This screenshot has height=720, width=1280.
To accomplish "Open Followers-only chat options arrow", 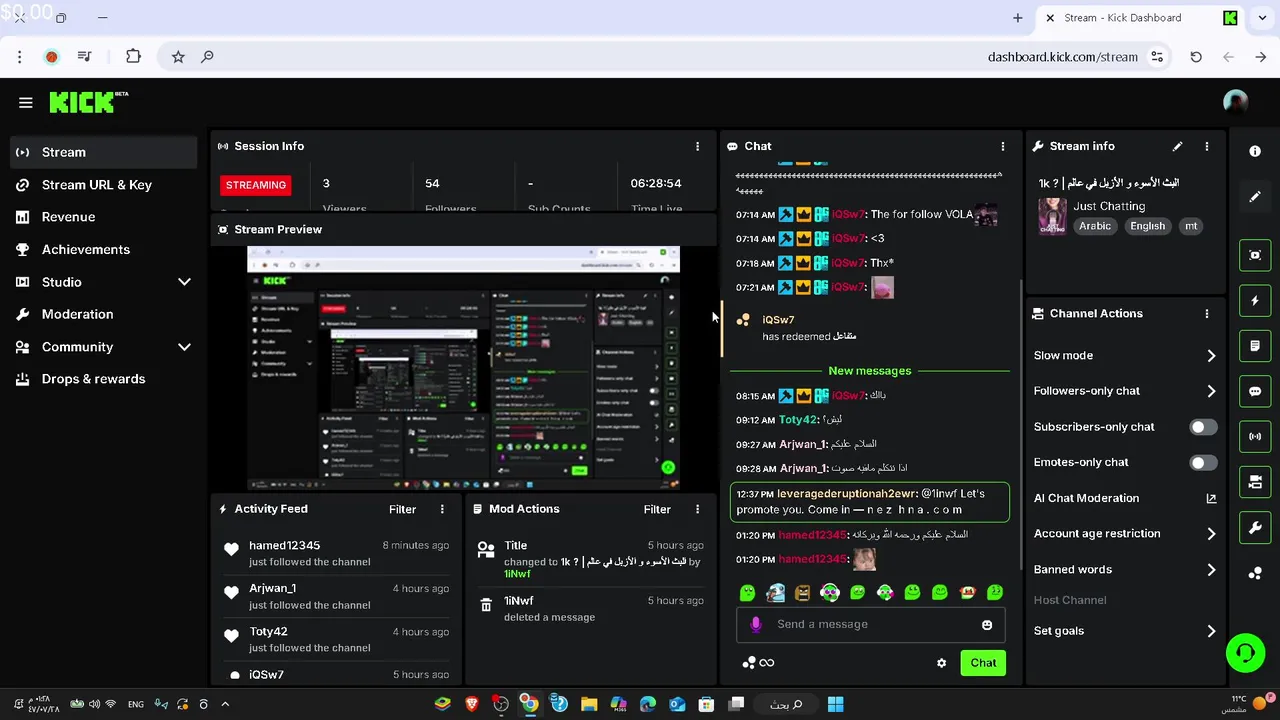I will pyautogui.click(x=1211, y=391).
